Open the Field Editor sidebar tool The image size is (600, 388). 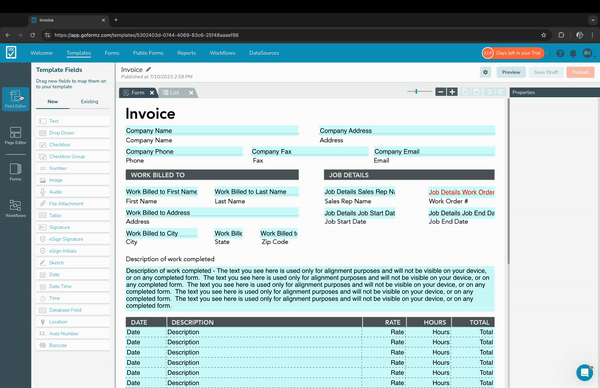(x=15, y=99)
